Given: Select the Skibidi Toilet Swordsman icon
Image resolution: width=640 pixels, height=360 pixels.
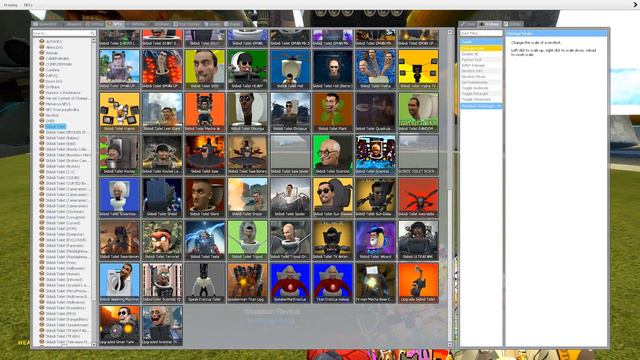Looking at the screenshot, I should tap(120, 240).
